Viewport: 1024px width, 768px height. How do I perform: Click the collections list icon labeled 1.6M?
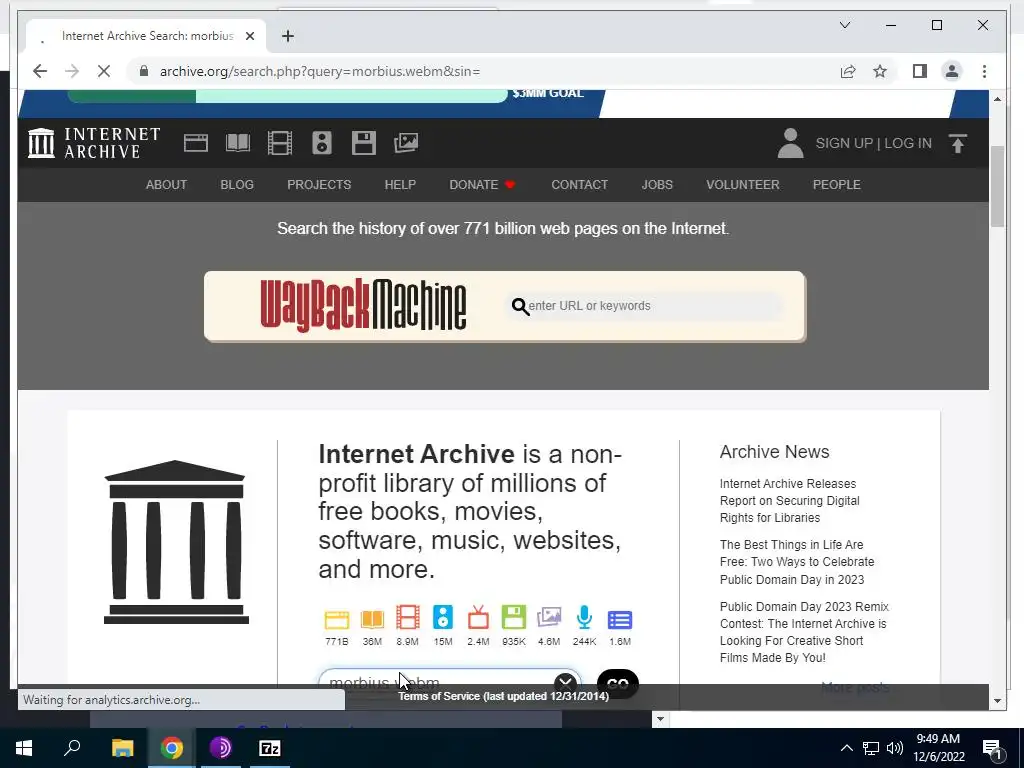coord(620,619)
